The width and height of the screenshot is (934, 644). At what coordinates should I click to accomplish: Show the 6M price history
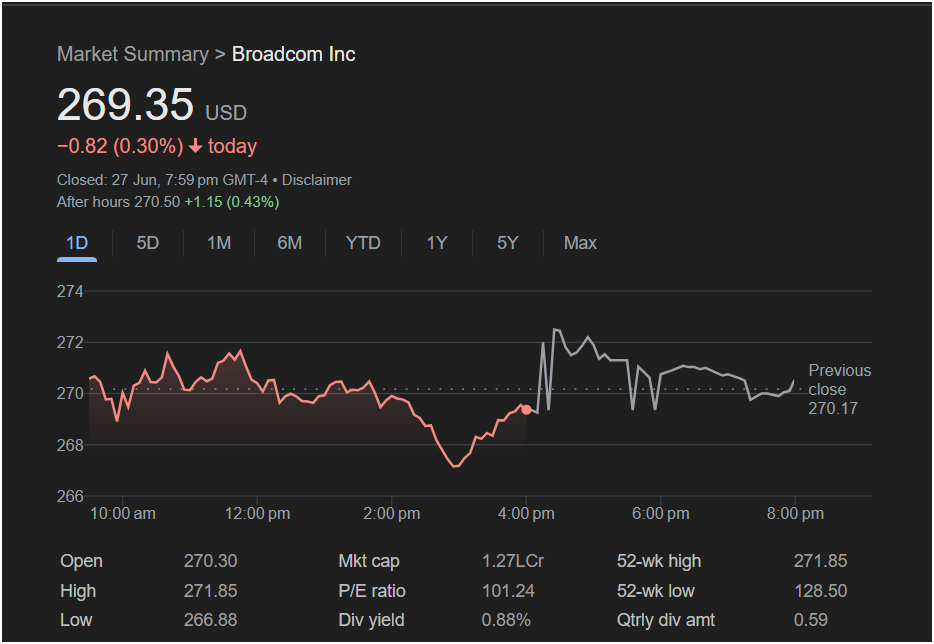click(289, 243)
